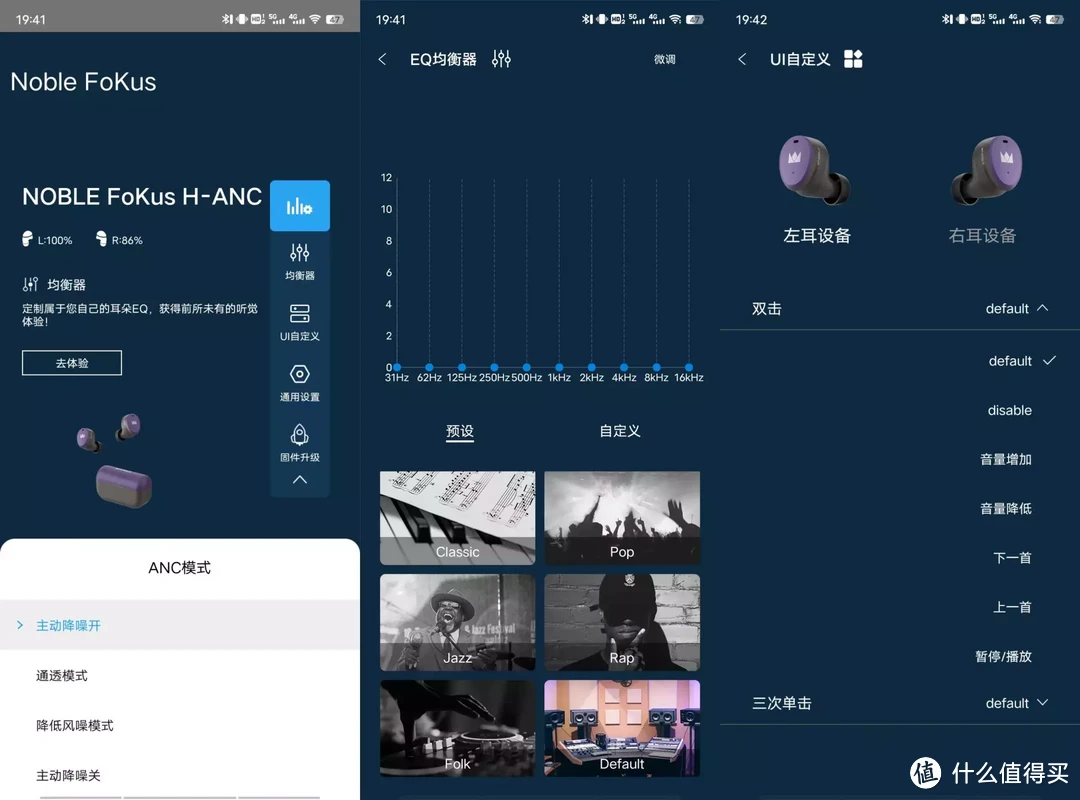Select 音量降低 option
Image resolution: width=1080 pixels, height=800 pixels.
click(x=1006, y=509)
